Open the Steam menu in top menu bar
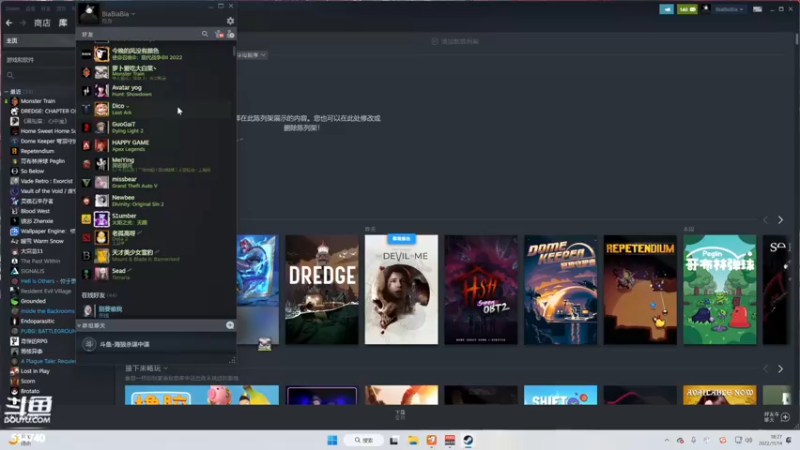The height and width of the screenshot is (450, 800). (13, 8)
